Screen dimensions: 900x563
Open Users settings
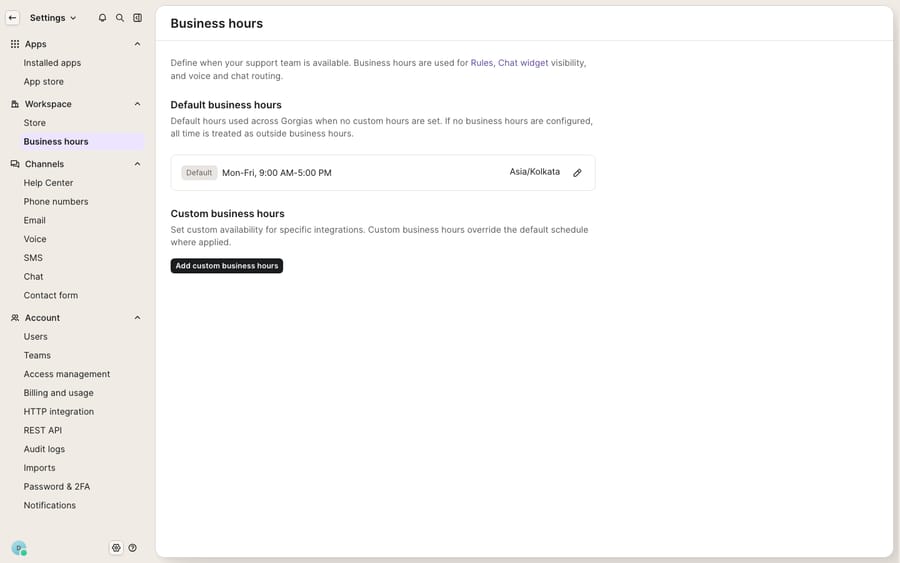point(36,336)
